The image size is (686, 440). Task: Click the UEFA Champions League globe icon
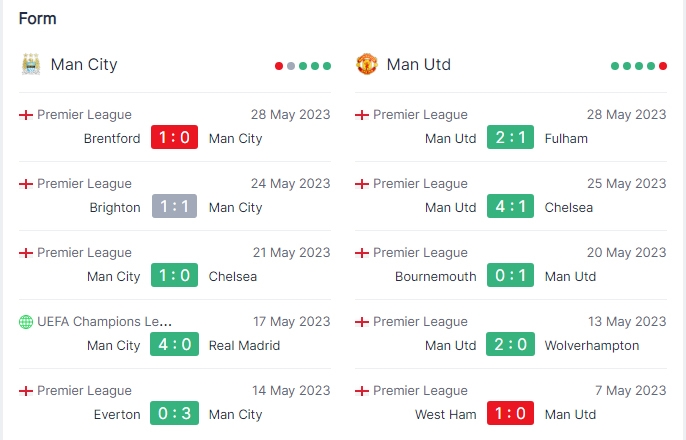(26, 321)
